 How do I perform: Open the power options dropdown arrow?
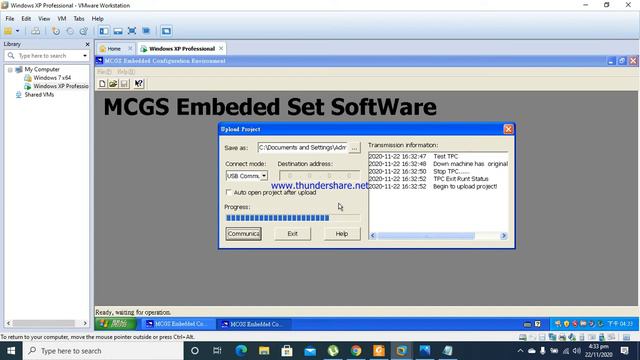18,31
